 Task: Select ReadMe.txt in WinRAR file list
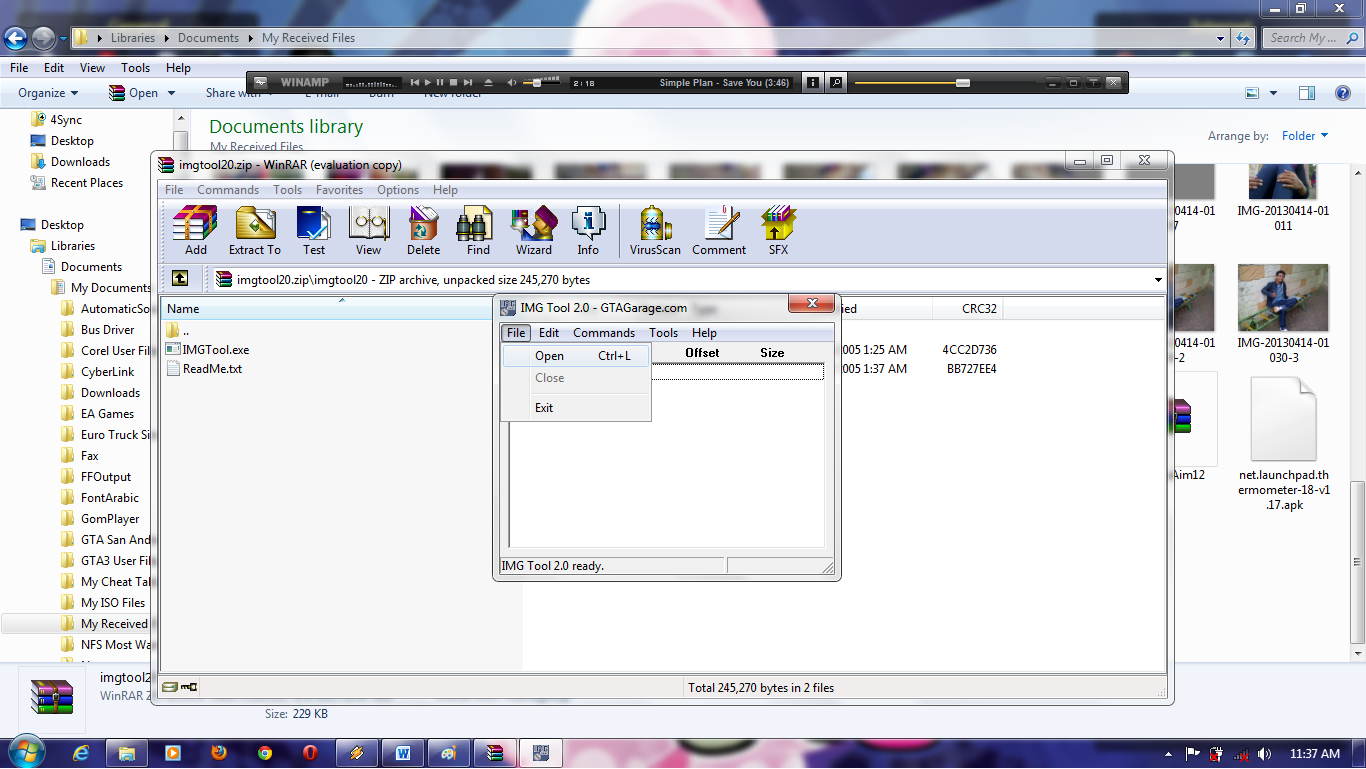click(x=203, y=369)
